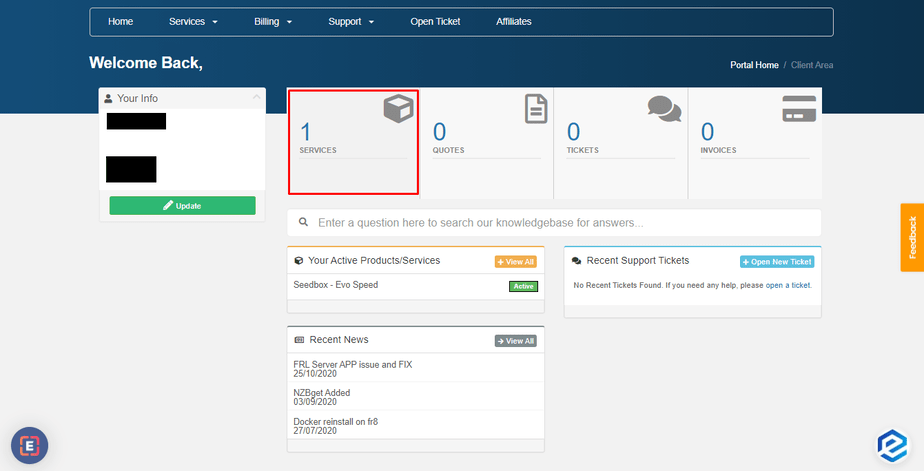
Task: Click View All for Active Products/Services
Action: coord(516,262)
